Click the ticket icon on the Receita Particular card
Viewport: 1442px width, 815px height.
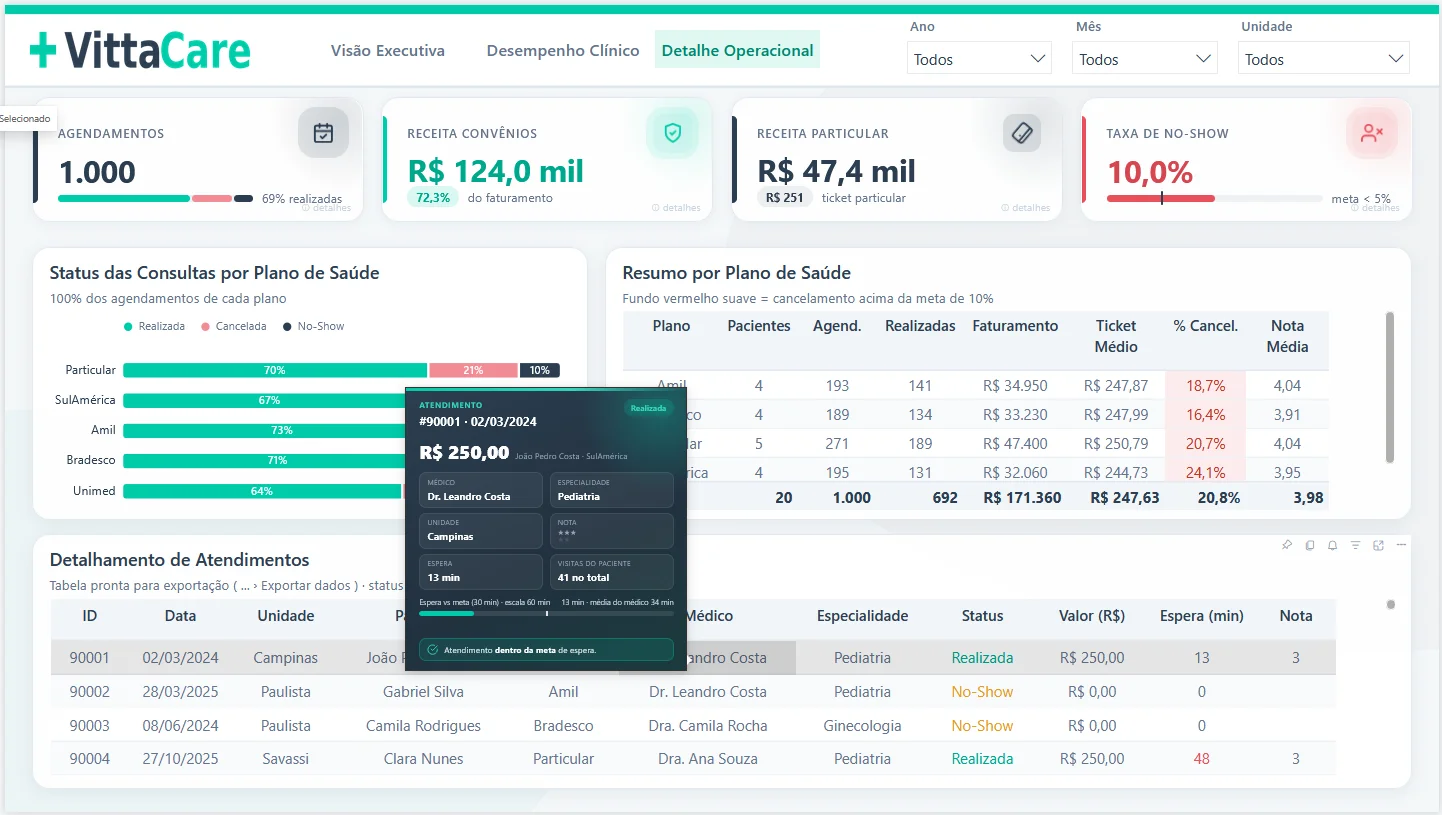[x=1022, y=133]
